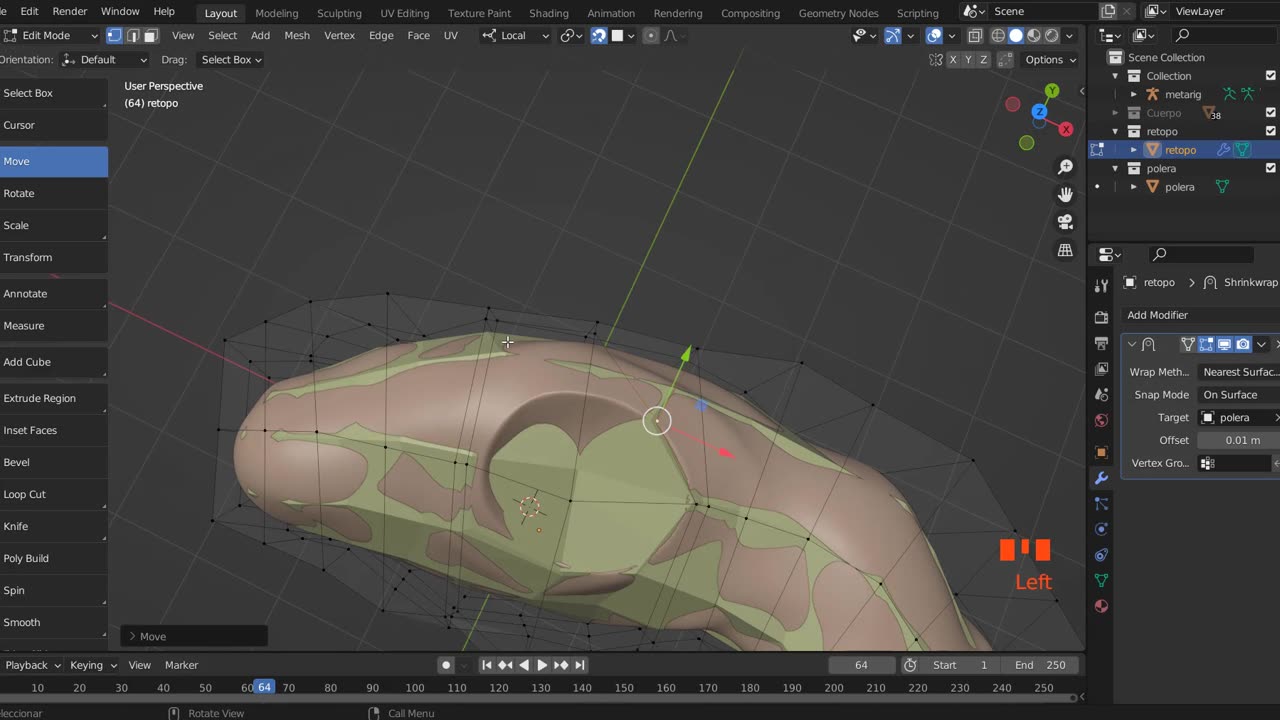This screenshot has width=1280, height=720.
Task: Toggle the Cuerpo collection checkbox
Action: (x=1271, y=113)
